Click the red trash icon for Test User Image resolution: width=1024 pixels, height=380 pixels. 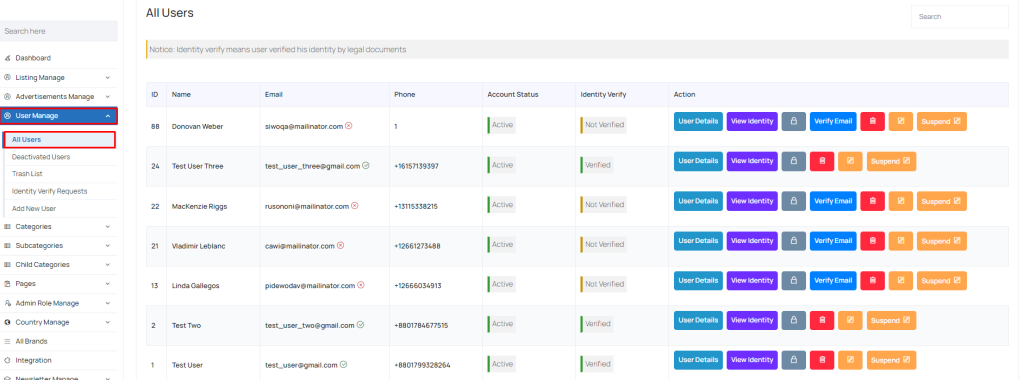coord(822,360)
